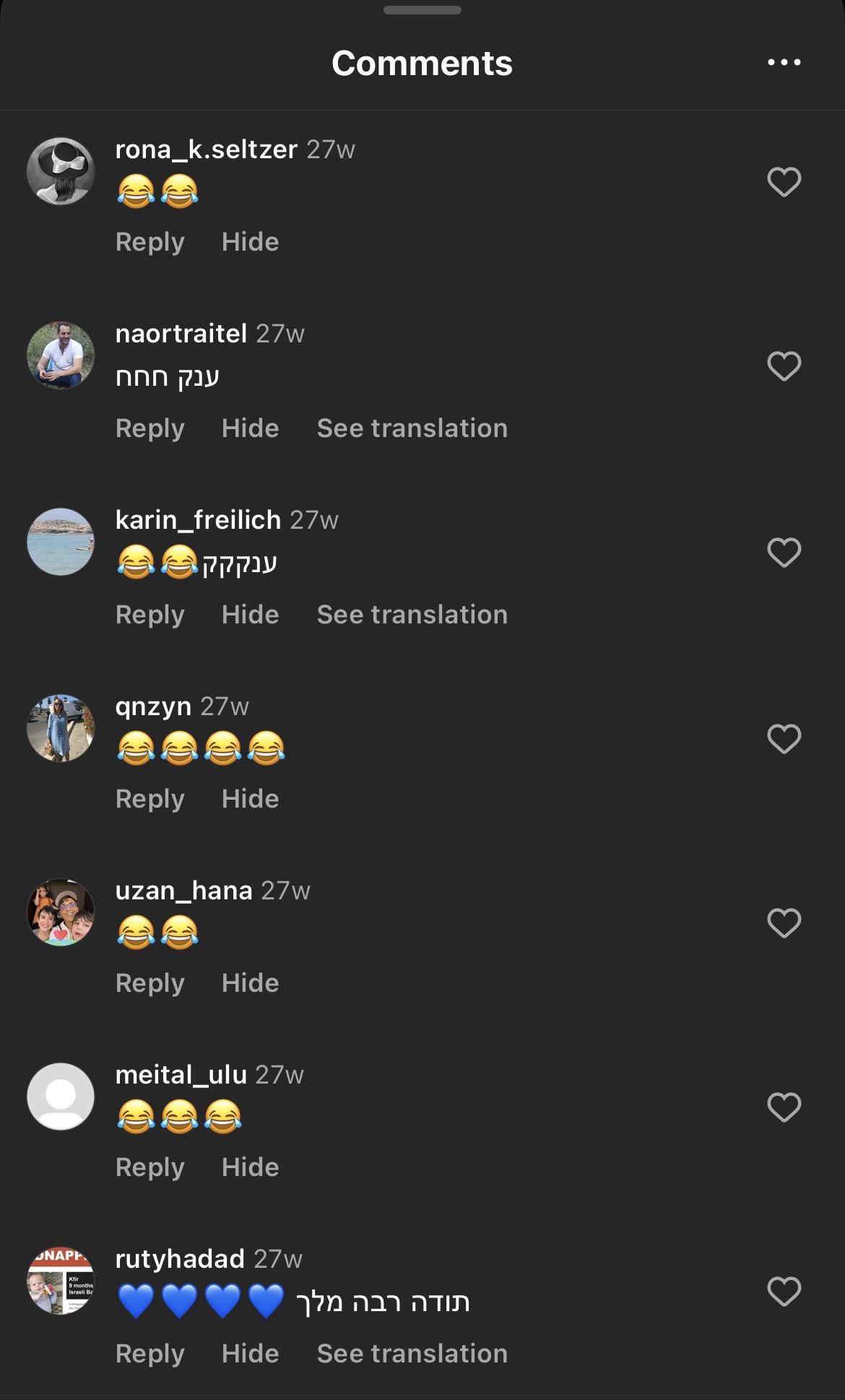The height and width of the screenshot is (1400, 845).
Task: Open rutyhadad's profile via username
Action: (180, 1259)
